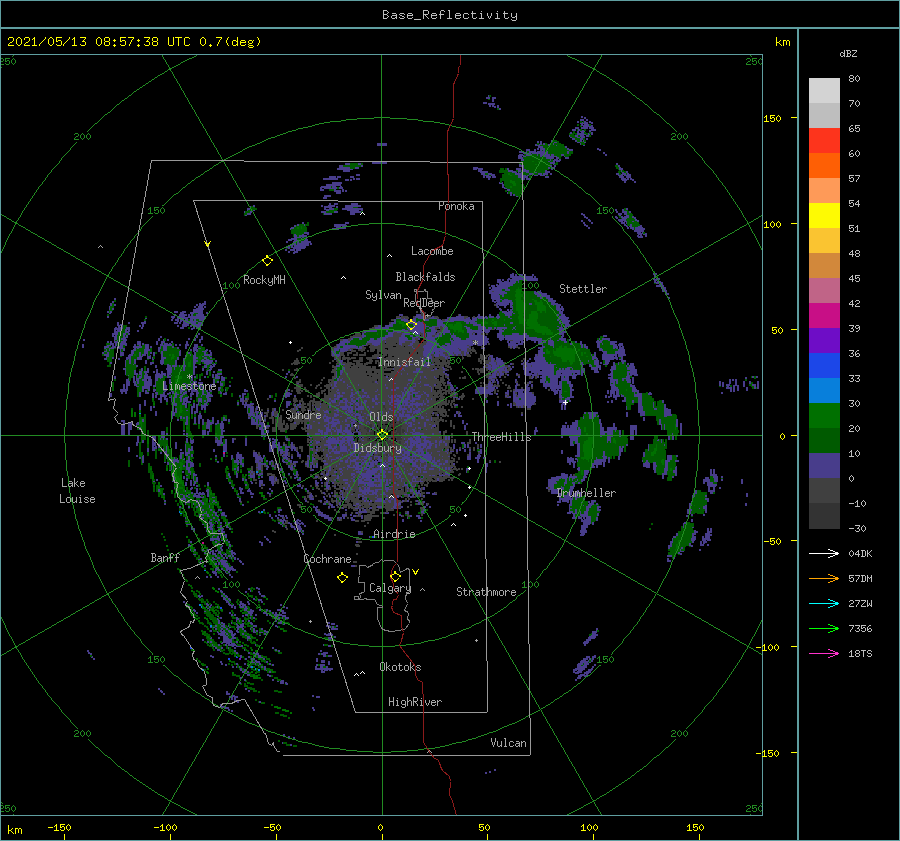Click the Calgary city label
This screenshot has width=900, height=841.
pyautogui.click(x=390, y=588)
